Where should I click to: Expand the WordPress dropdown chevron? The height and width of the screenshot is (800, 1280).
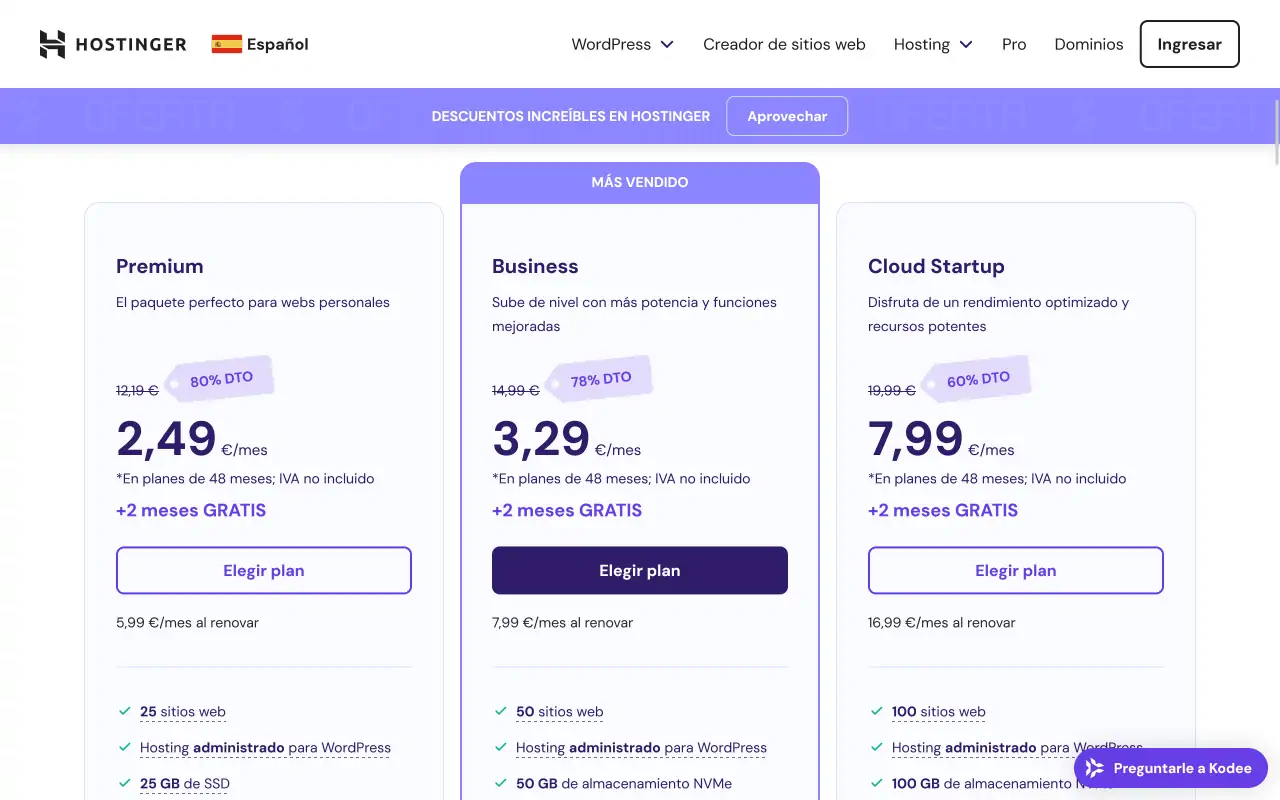tap(667, 44)
